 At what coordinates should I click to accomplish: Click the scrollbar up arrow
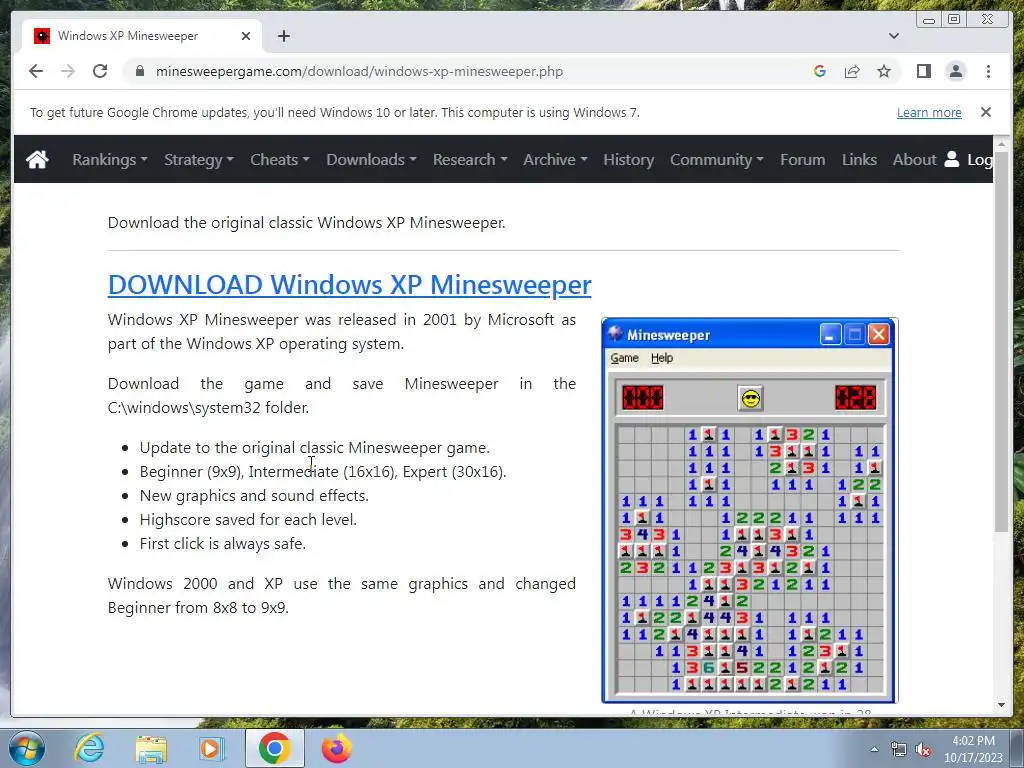tap(1001, 143)
